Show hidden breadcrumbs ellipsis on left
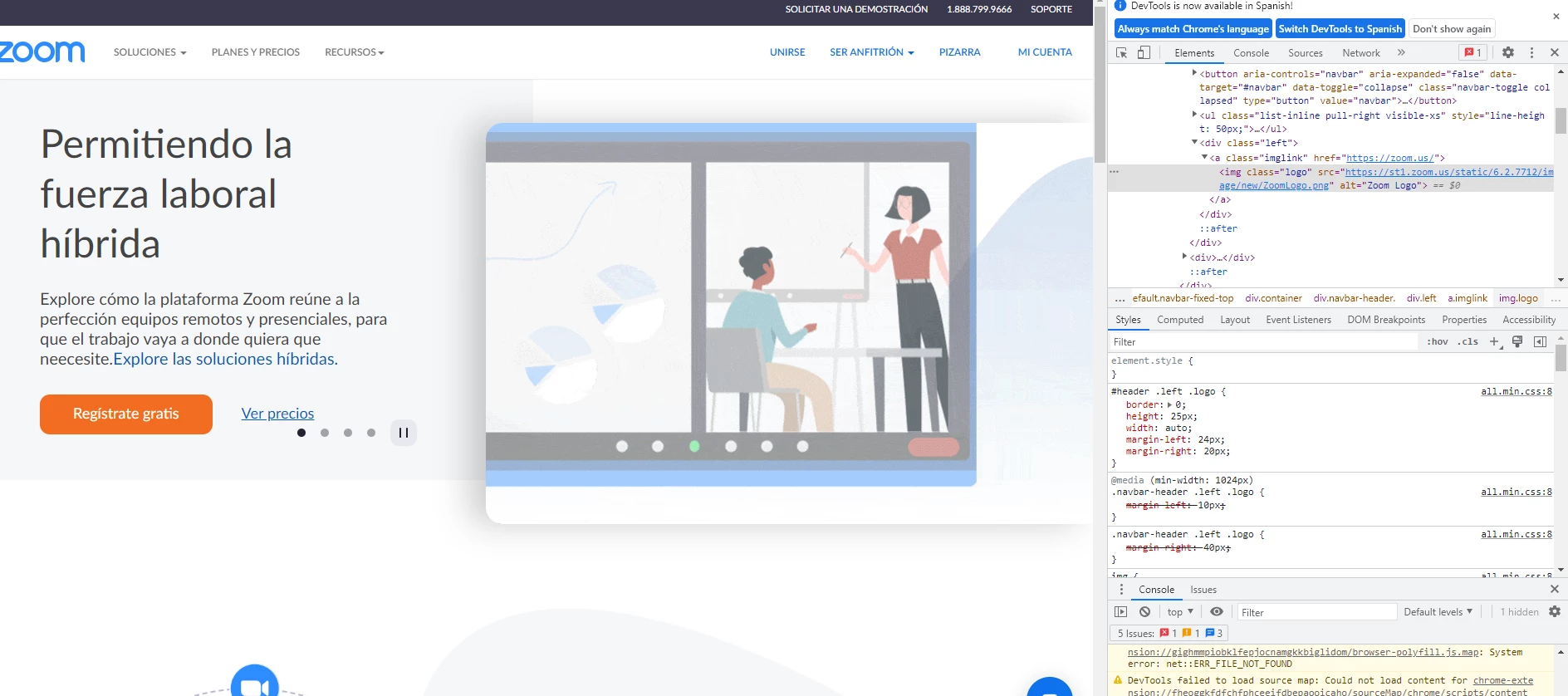1568x696 pixels. click(1120, 298)
